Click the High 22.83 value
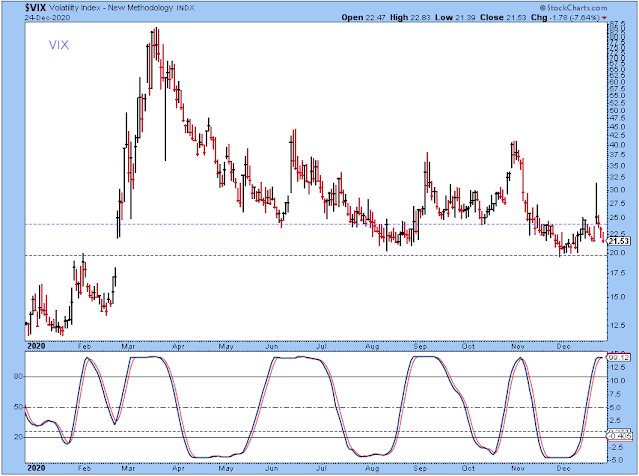 pos(410,18)
